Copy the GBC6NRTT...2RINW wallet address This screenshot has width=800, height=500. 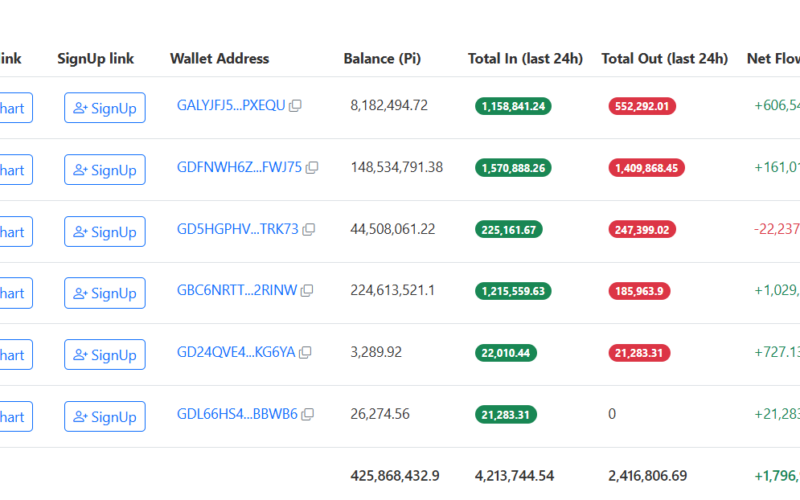(x=307, y=291)
